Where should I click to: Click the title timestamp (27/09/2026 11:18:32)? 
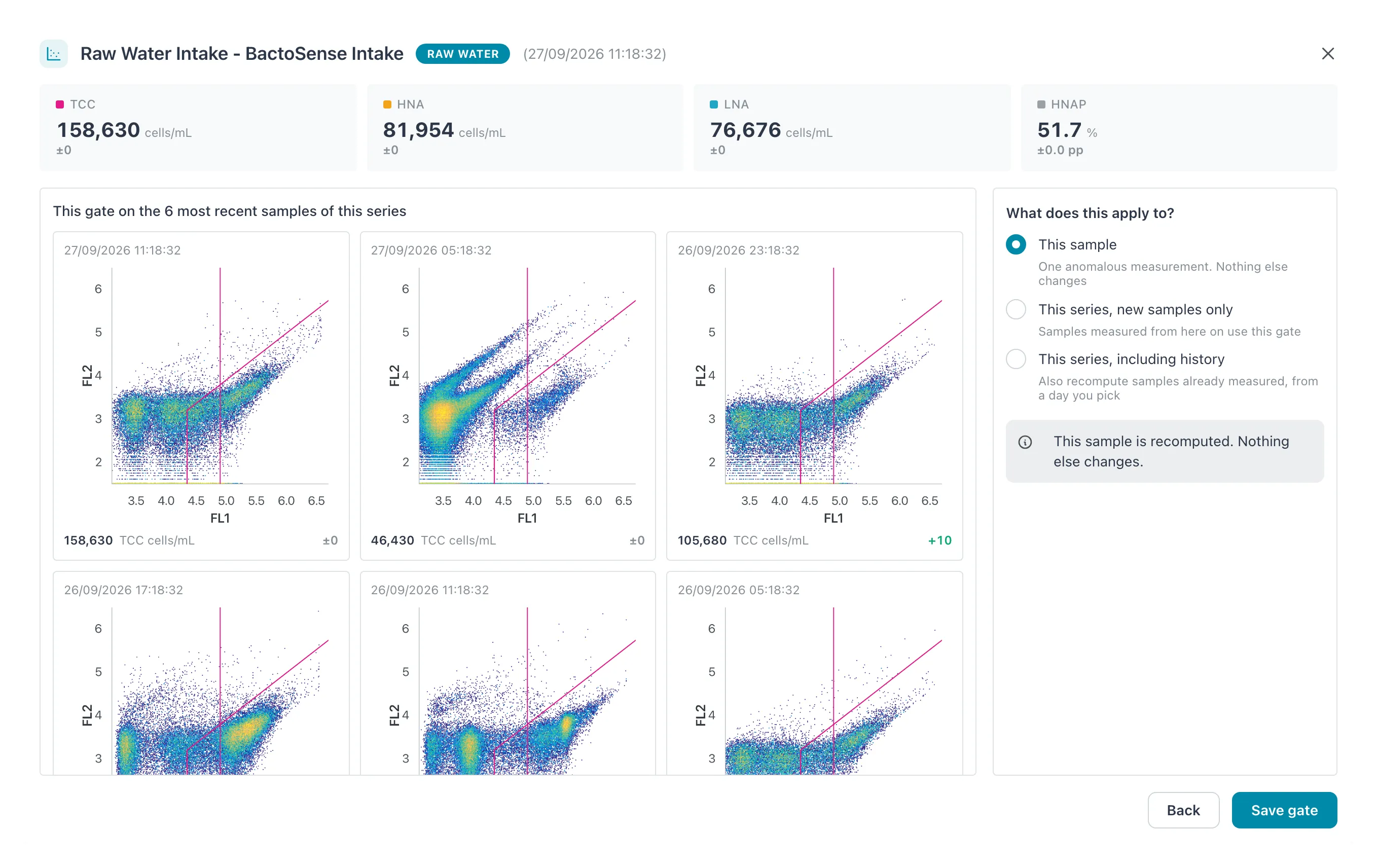594,54
